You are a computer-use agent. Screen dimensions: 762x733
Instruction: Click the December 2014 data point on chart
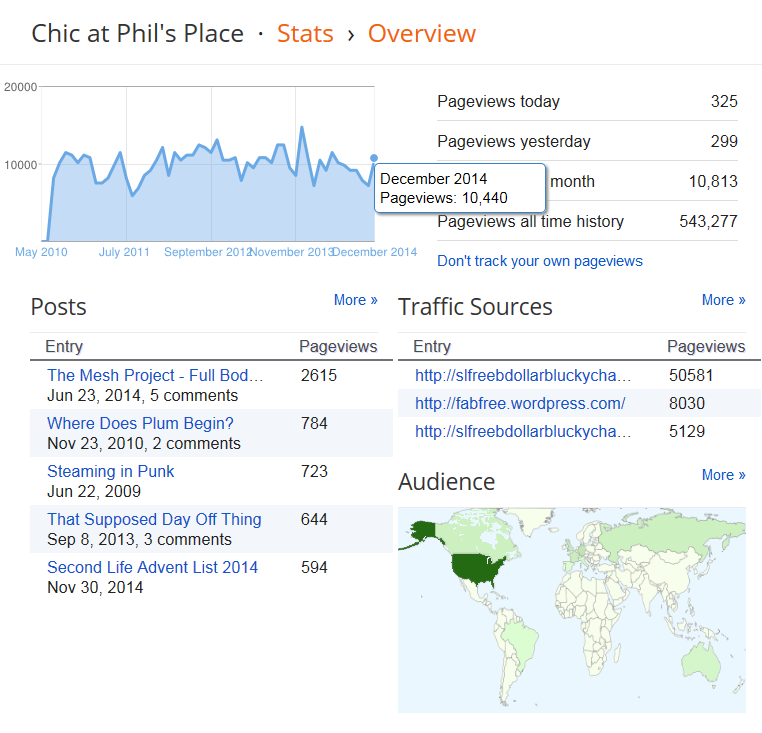click(374, 158)
